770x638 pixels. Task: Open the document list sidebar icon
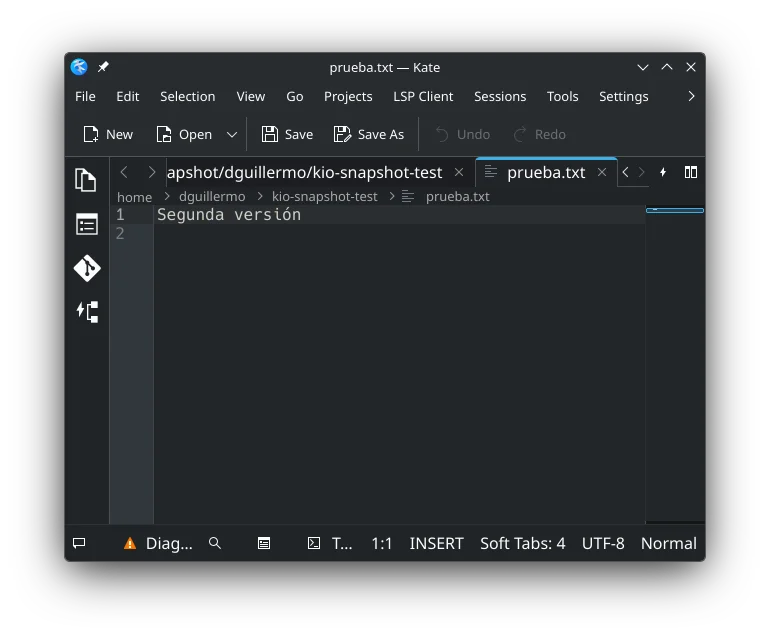[86, 224]
